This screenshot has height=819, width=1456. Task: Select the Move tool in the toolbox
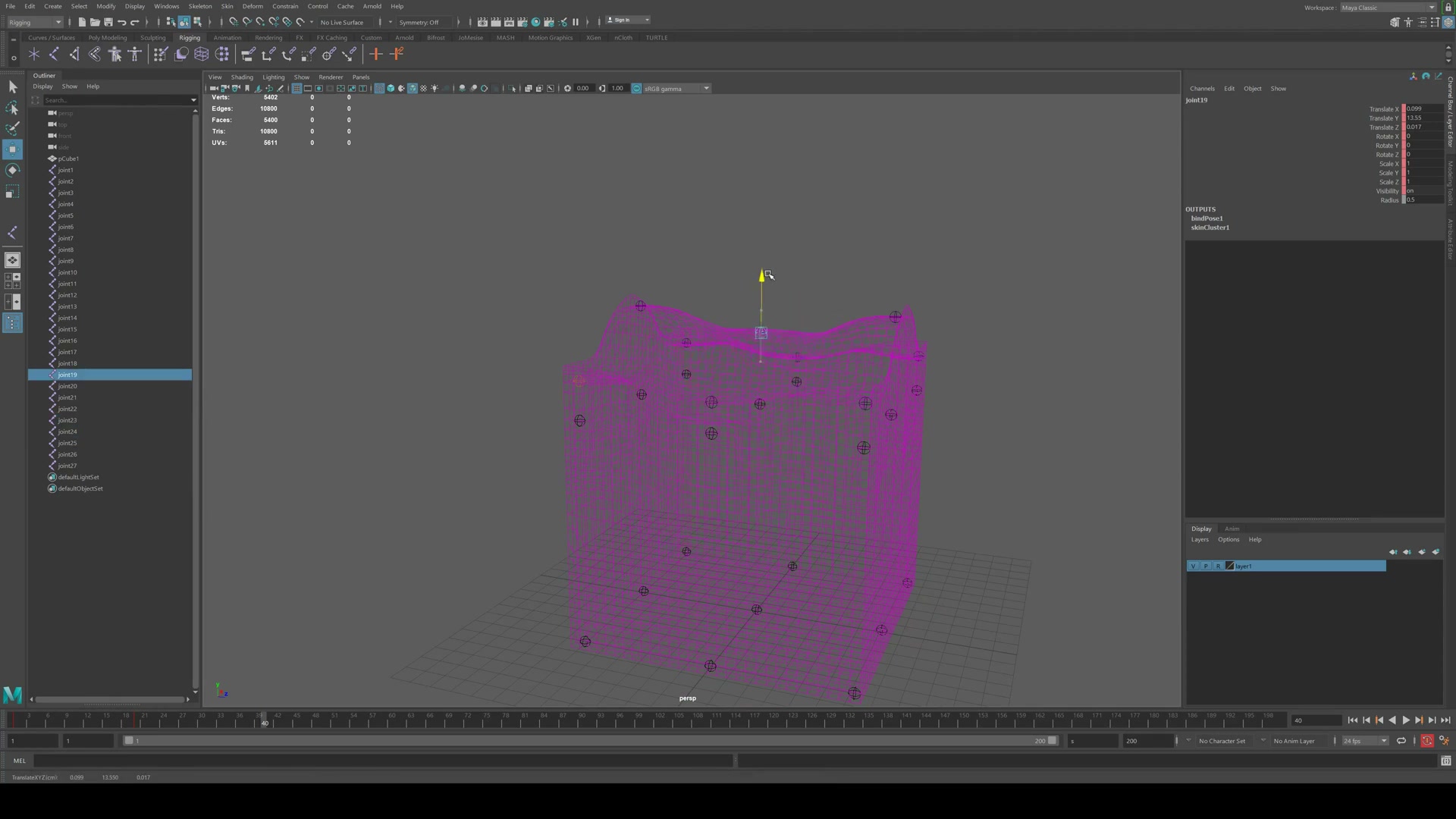(x=12, y=149)
